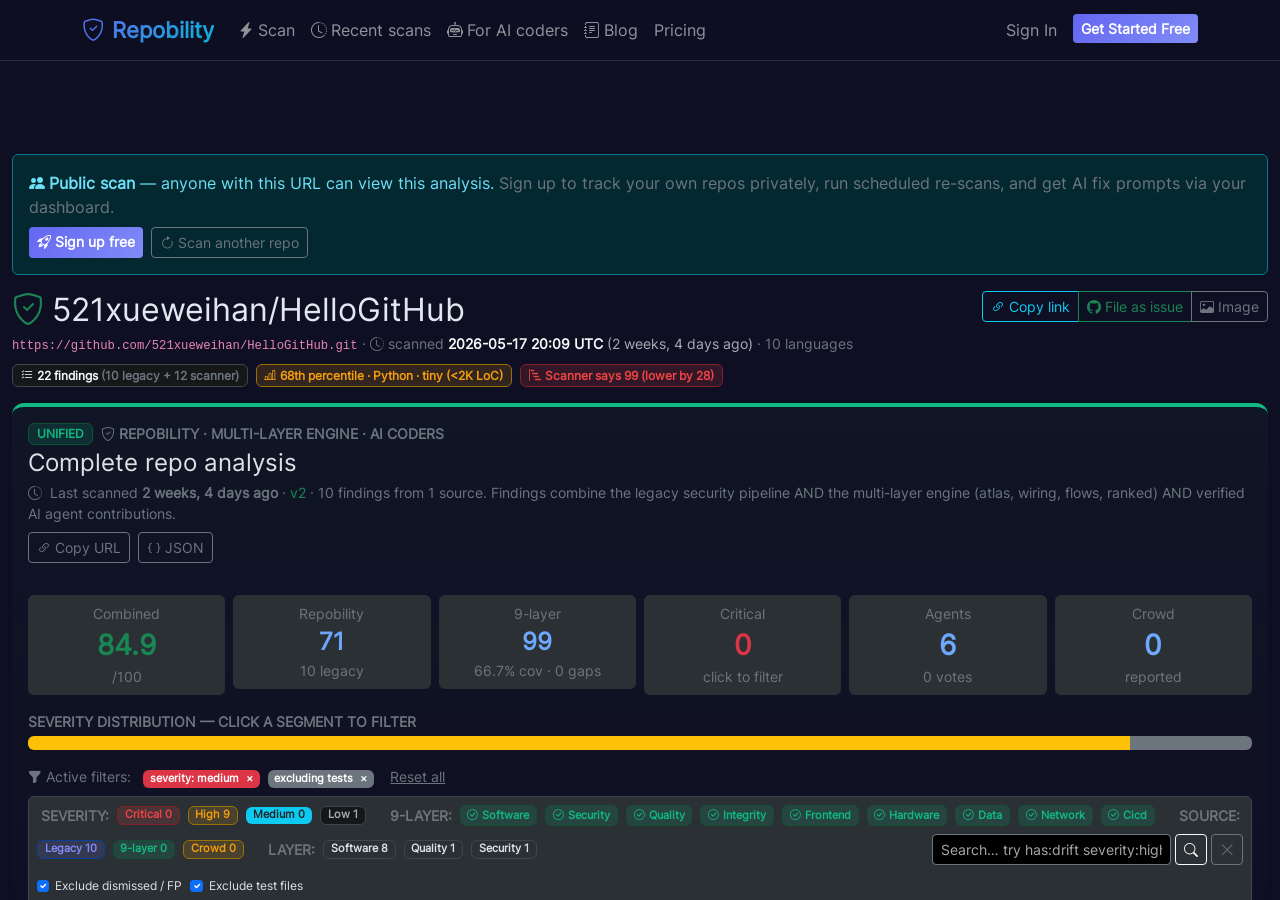
Task: Select the Agents 6 card
Action: pos(948,645)
